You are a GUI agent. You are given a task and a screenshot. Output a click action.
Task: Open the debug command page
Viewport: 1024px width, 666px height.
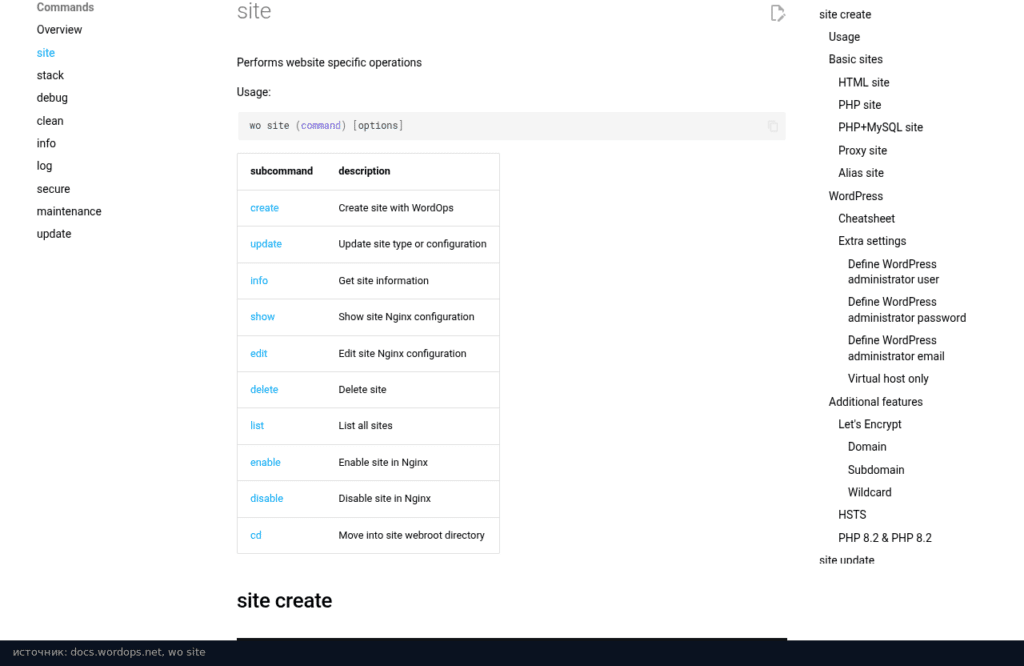point(52,98)
